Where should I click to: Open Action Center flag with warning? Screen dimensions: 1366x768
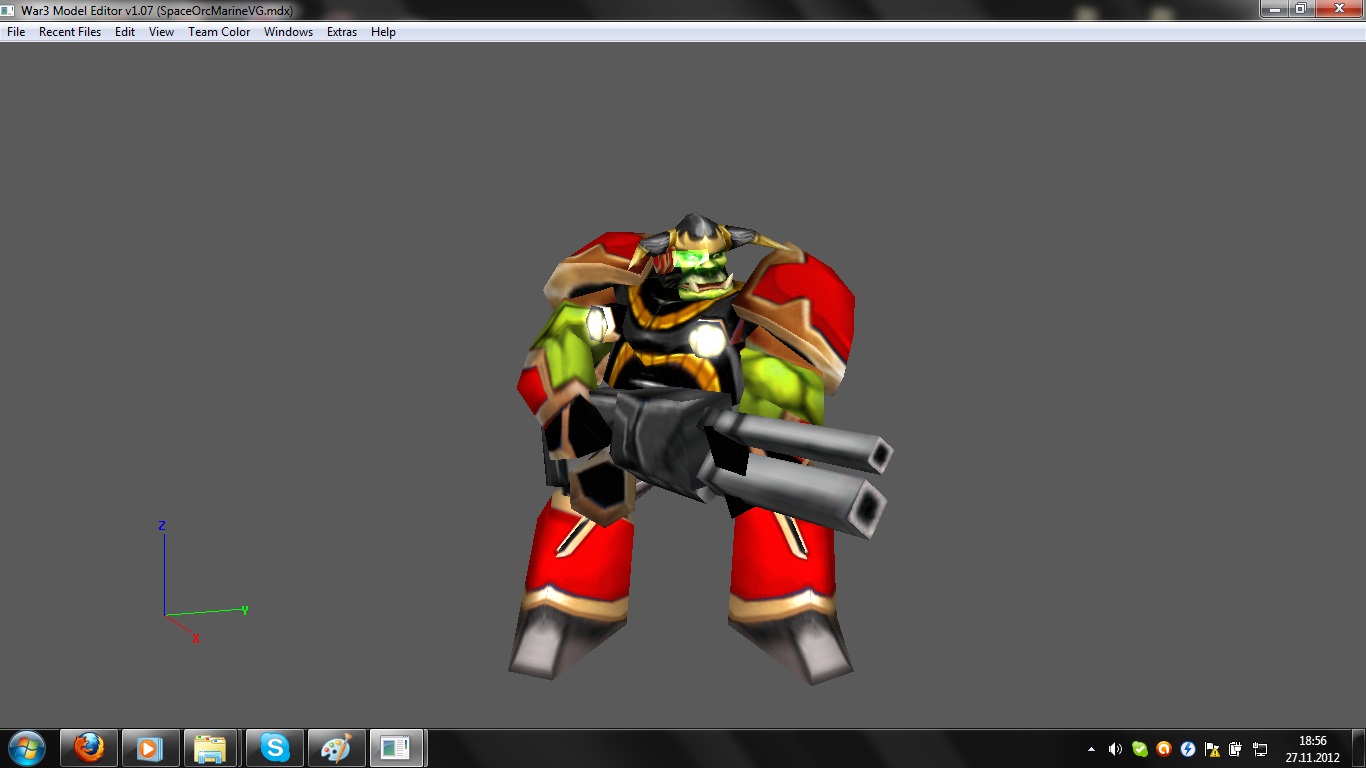pyautogui.click(x=1212, y=749)
